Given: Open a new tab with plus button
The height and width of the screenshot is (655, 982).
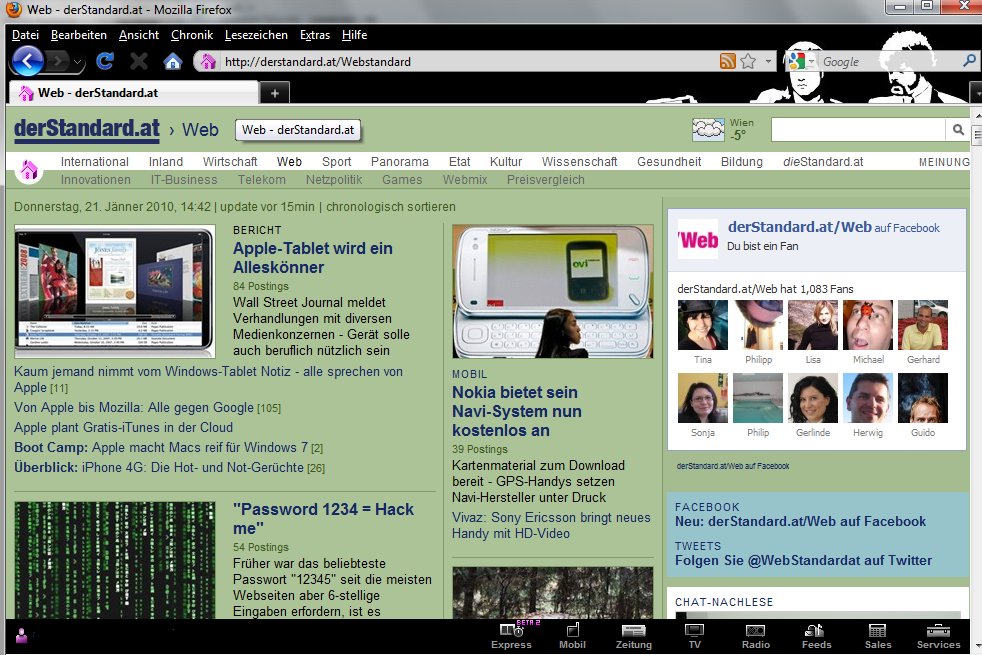Looking at the screenshot, I should (x=274, y=93).
